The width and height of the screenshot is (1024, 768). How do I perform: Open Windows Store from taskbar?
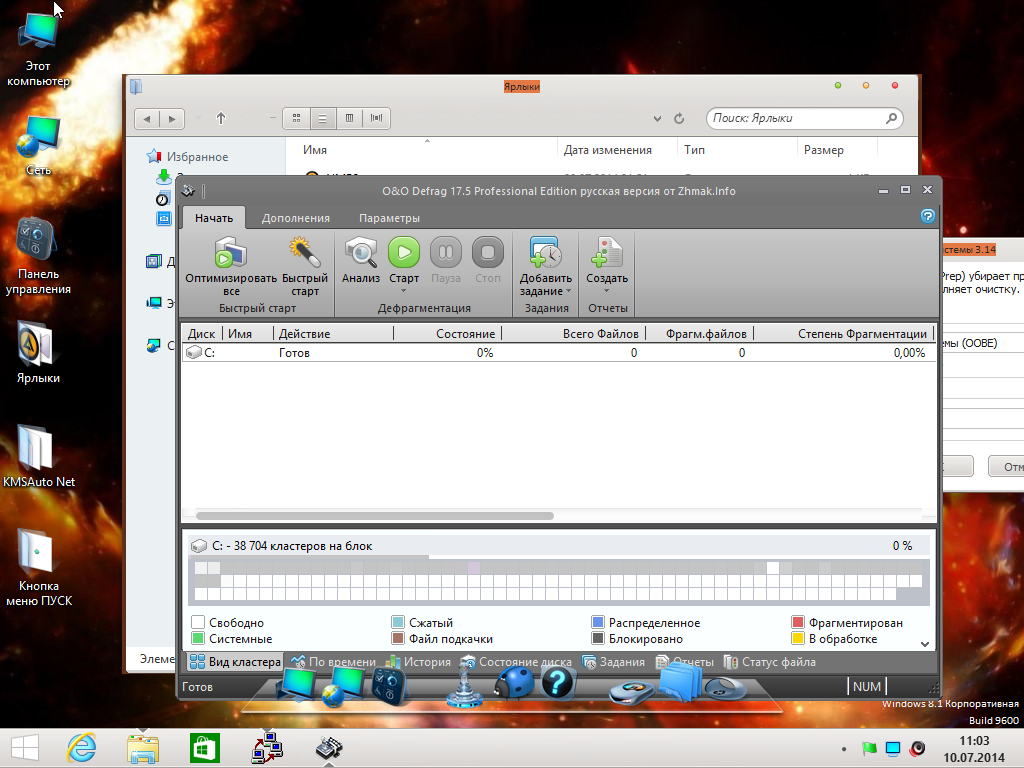pyautogui.click(x=204, y=748)
